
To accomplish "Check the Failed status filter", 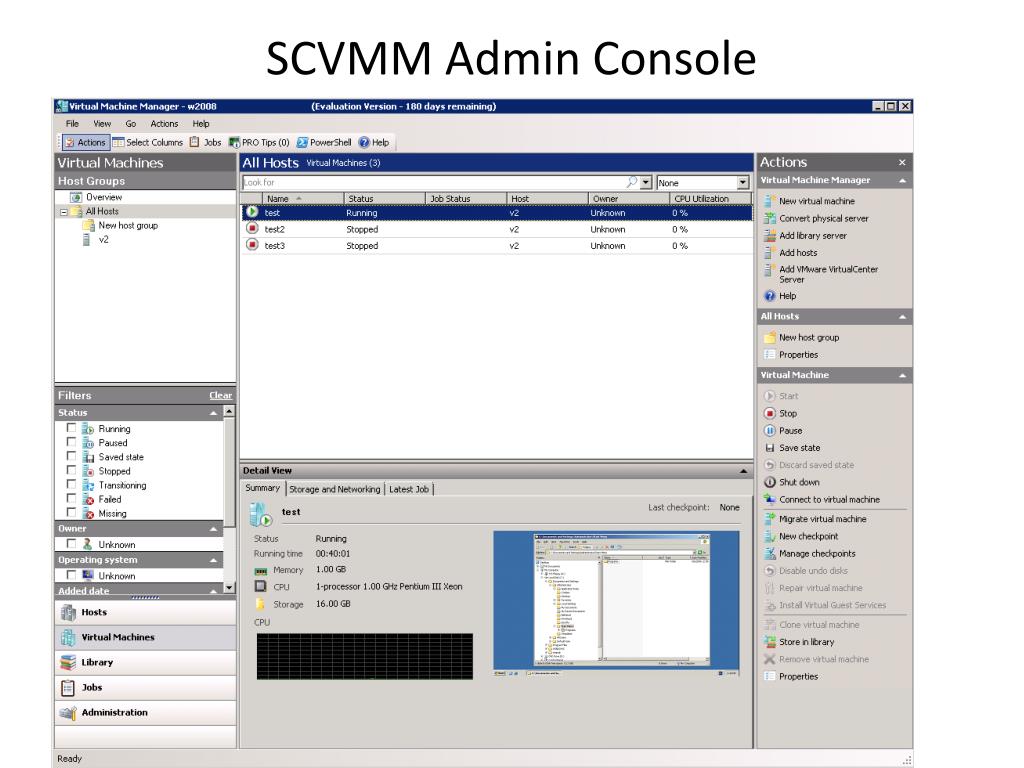I will tap(71, 498).
